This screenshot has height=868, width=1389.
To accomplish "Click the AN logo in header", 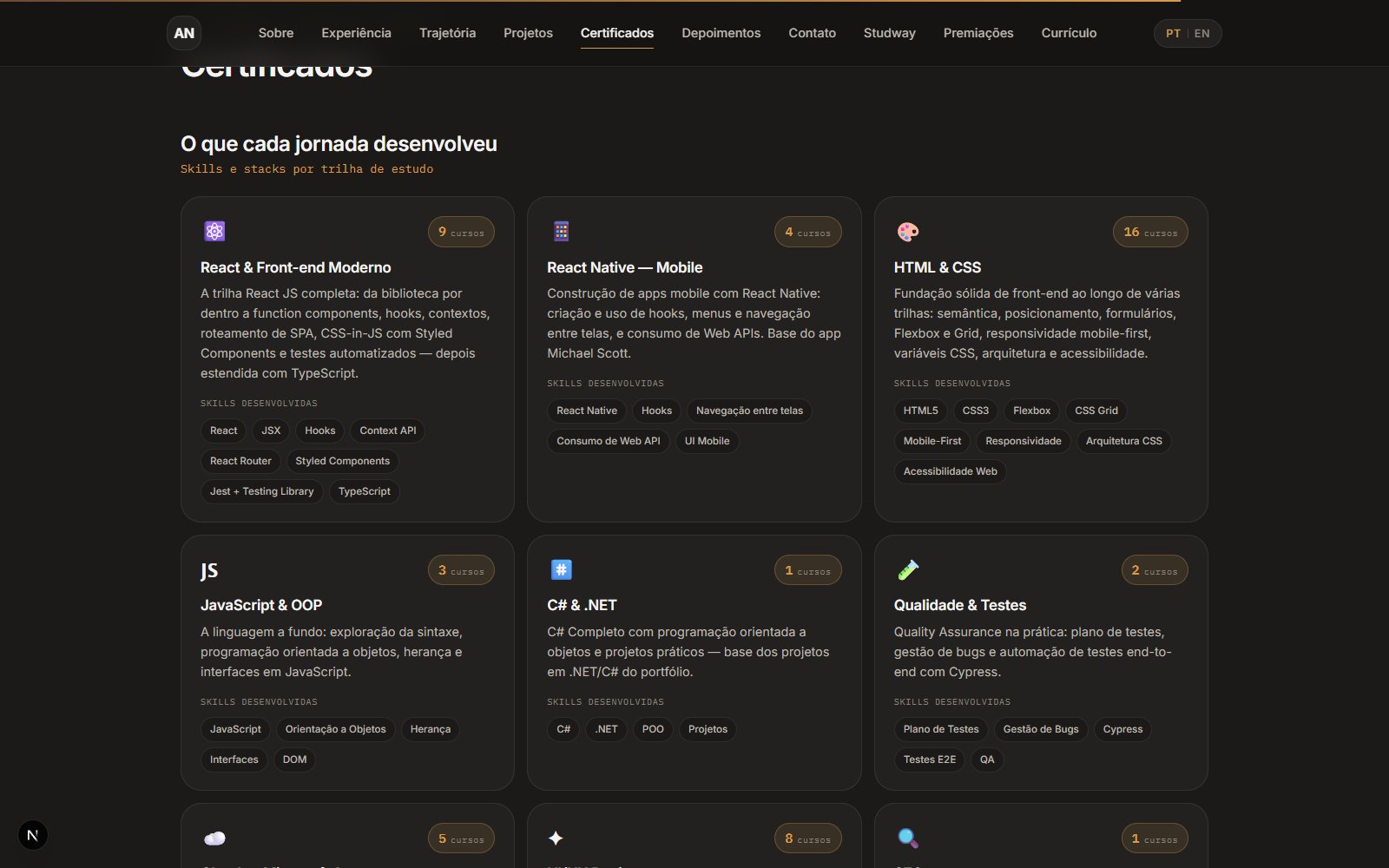I will [184, 33].
